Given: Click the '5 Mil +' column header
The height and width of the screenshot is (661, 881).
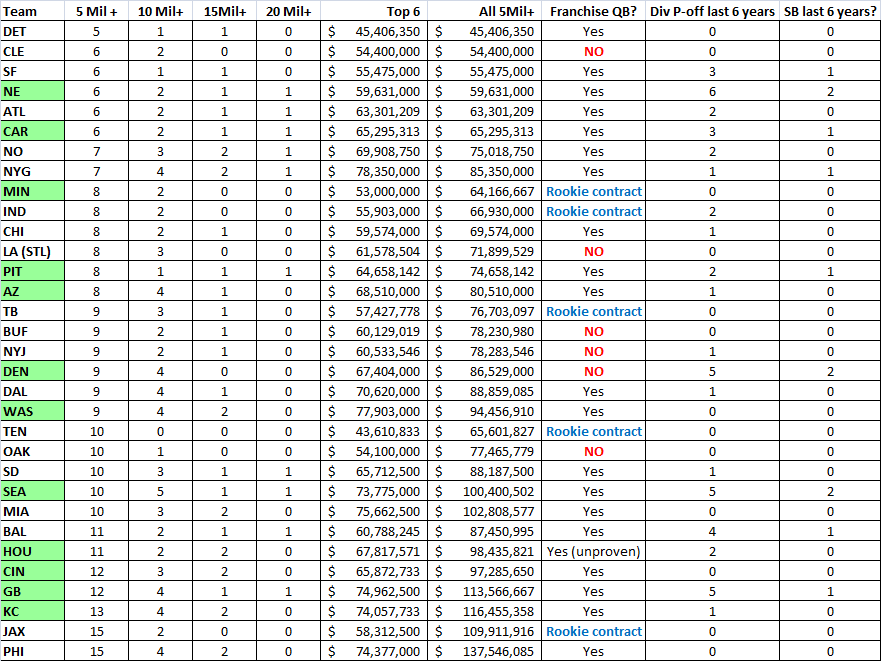Looking at the screenshot, I should click(96, 11).
